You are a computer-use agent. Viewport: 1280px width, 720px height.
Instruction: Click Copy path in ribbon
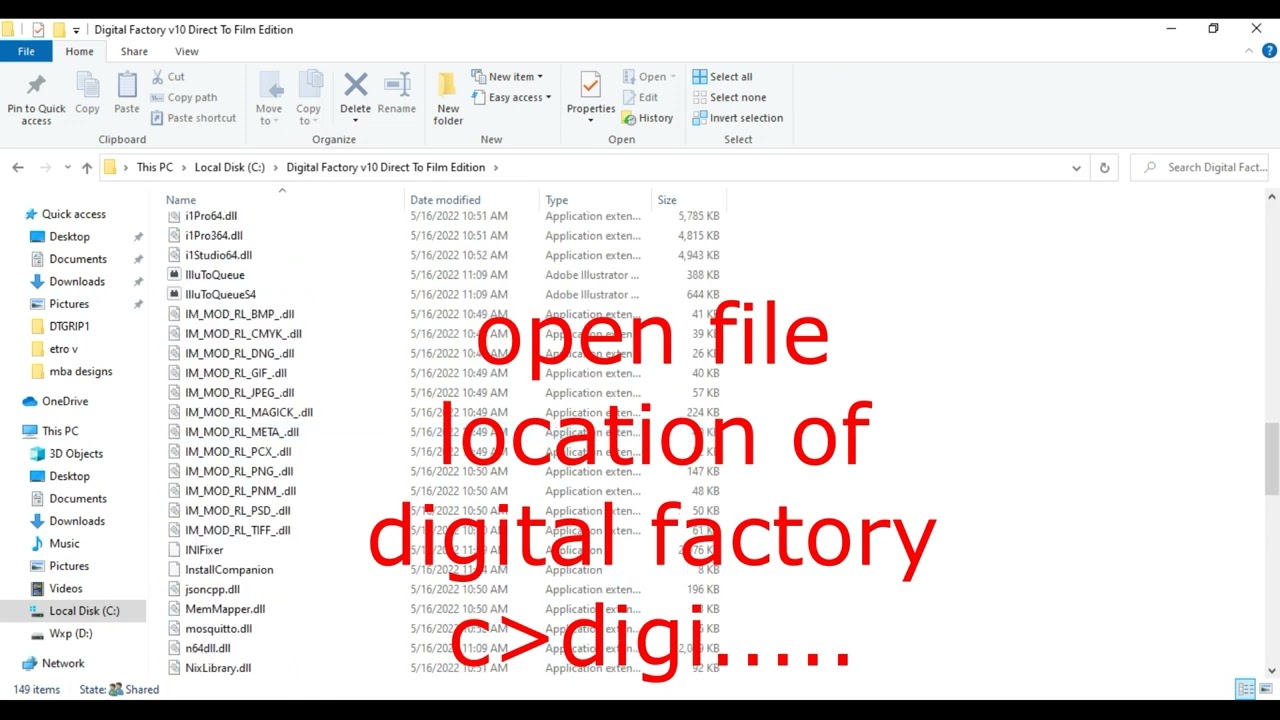[x=184, y=97]
